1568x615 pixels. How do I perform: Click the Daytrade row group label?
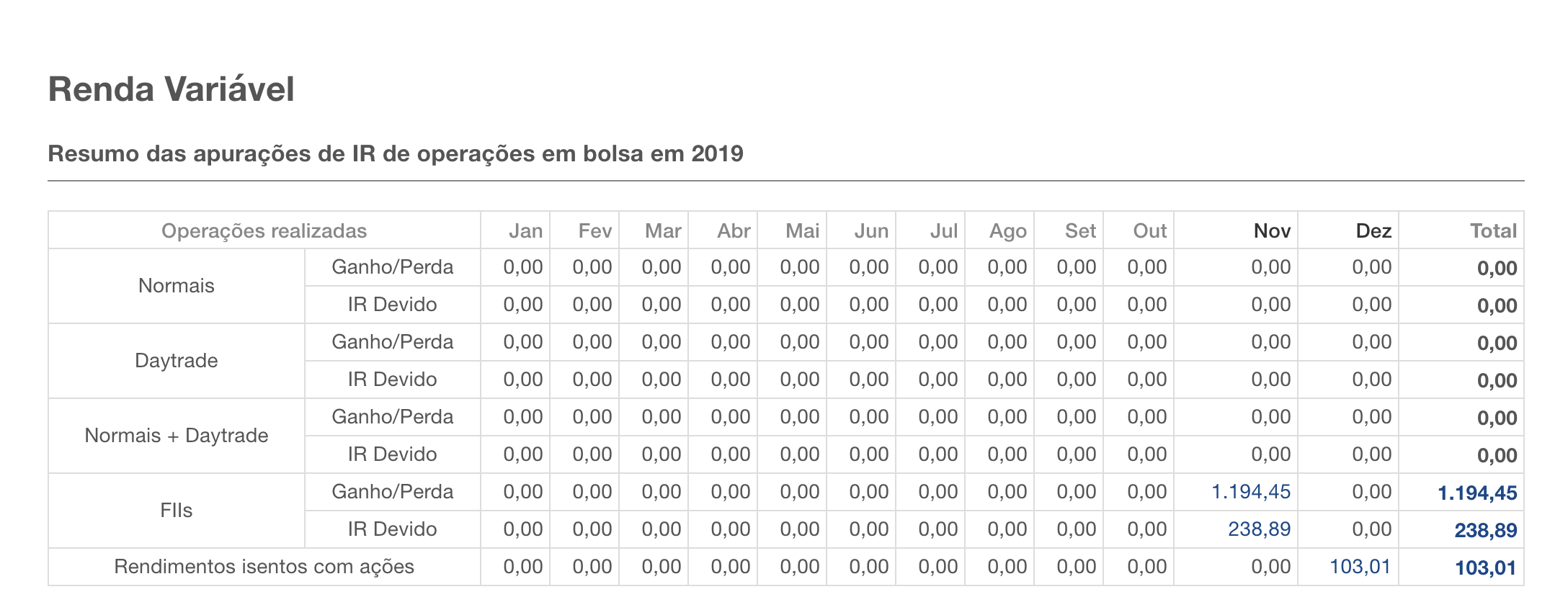pos(177,361)
